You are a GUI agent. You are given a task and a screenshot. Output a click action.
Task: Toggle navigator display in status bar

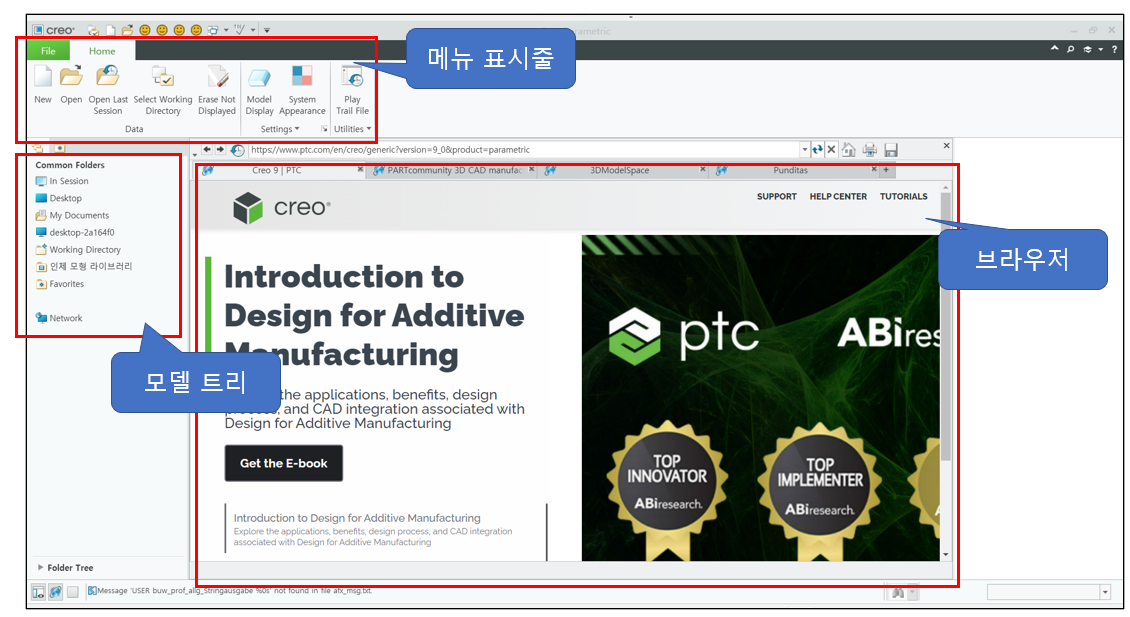click(38, 592)
